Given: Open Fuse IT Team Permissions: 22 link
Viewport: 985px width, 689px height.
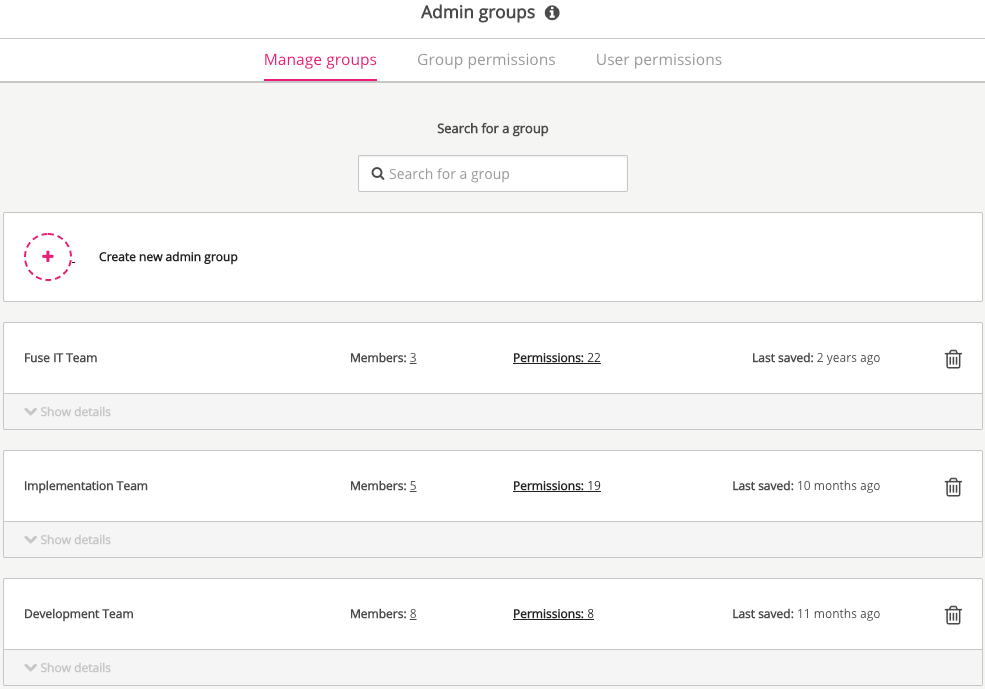Looking at the screenshot, I should pos(556,358).
